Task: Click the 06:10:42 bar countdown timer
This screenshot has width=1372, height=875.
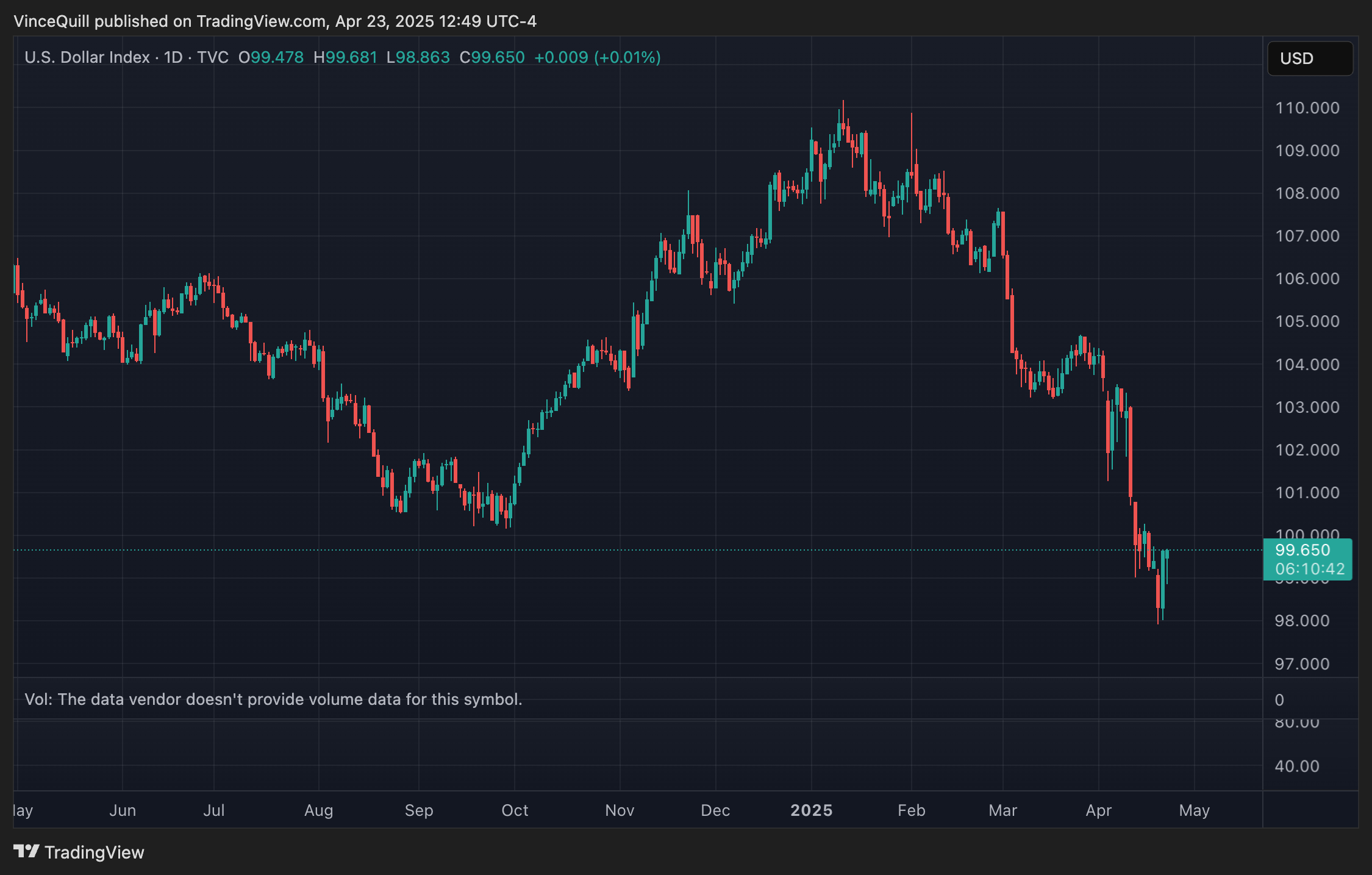Action: (1309, 569)
